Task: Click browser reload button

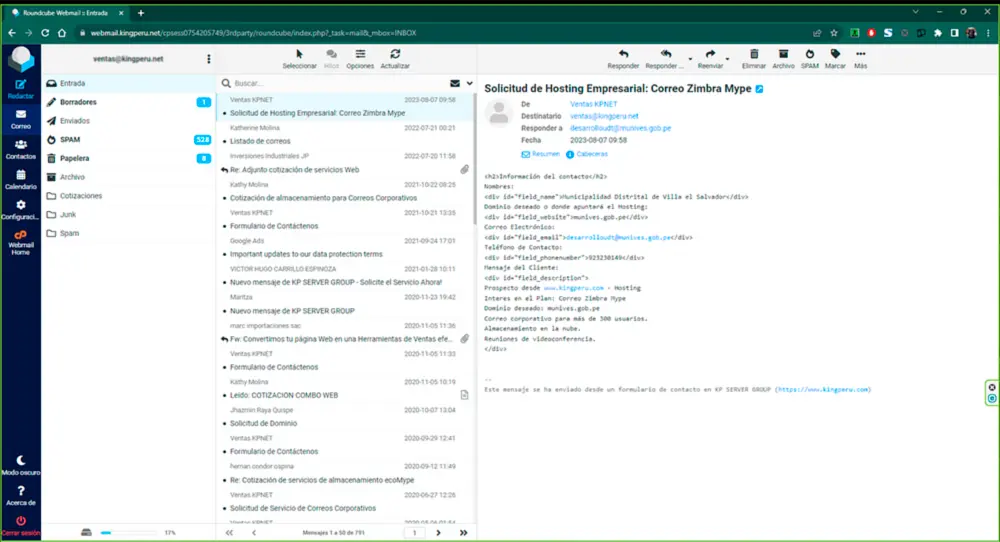Action: point(45,33)
